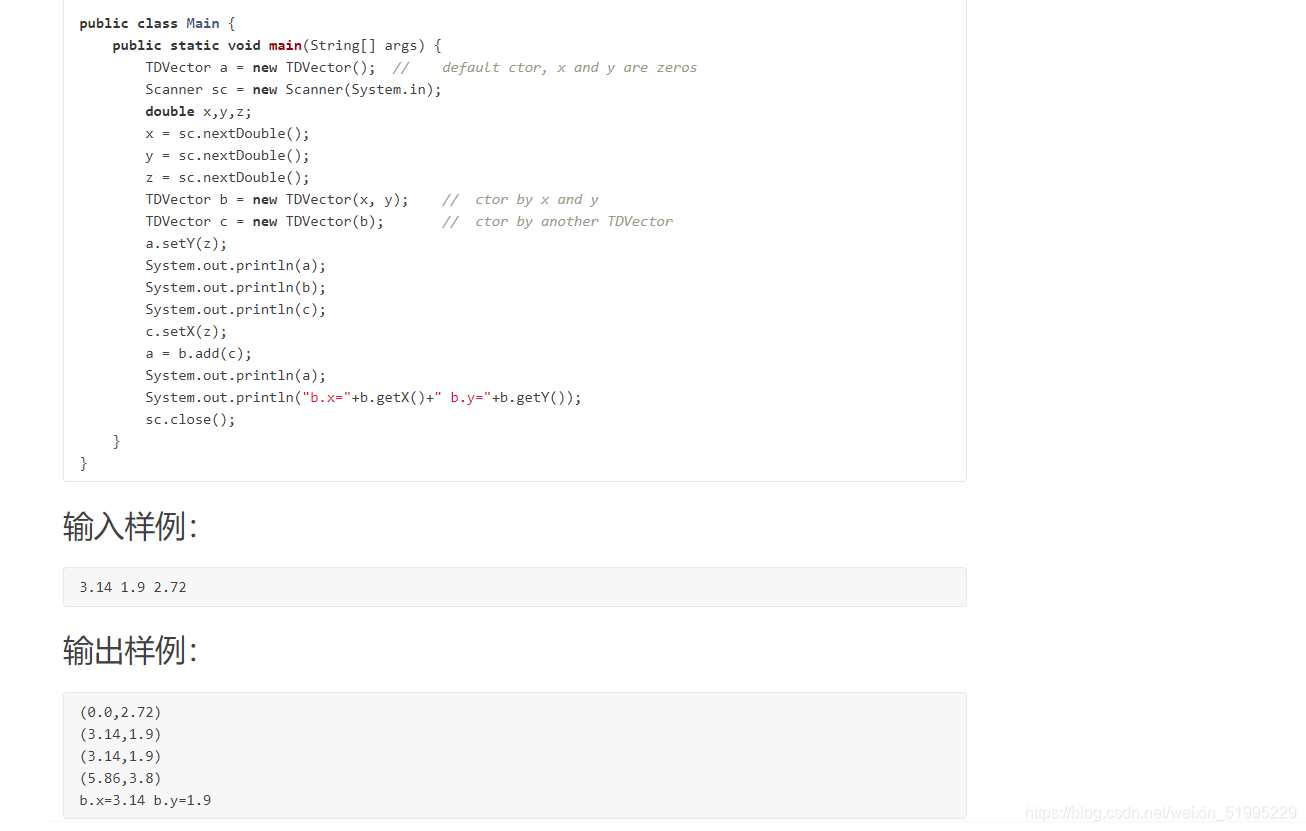Select the closing brace of the Main class

83,463
